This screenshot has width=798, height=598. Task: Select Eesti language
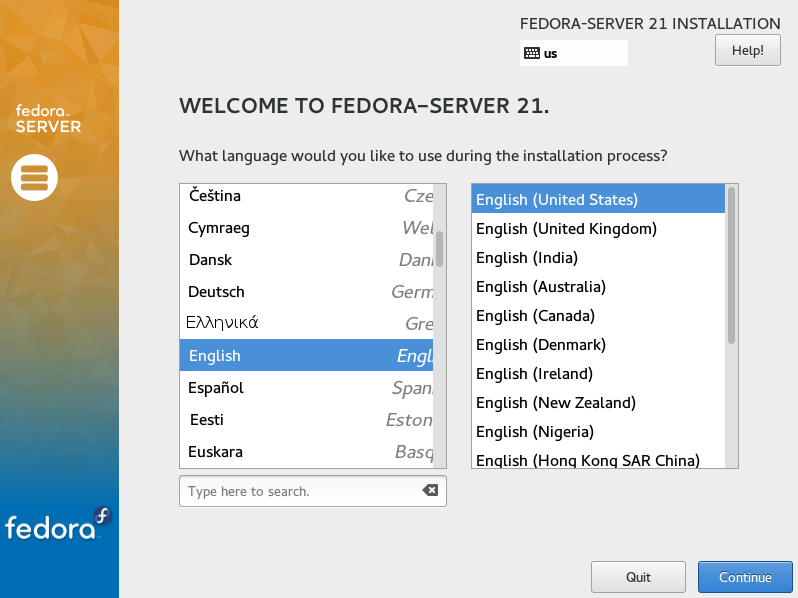point(306,420)
